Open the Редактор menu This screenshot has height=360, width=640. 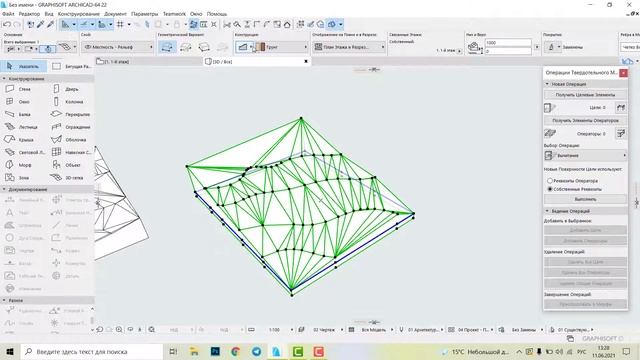tap(29, 13)
